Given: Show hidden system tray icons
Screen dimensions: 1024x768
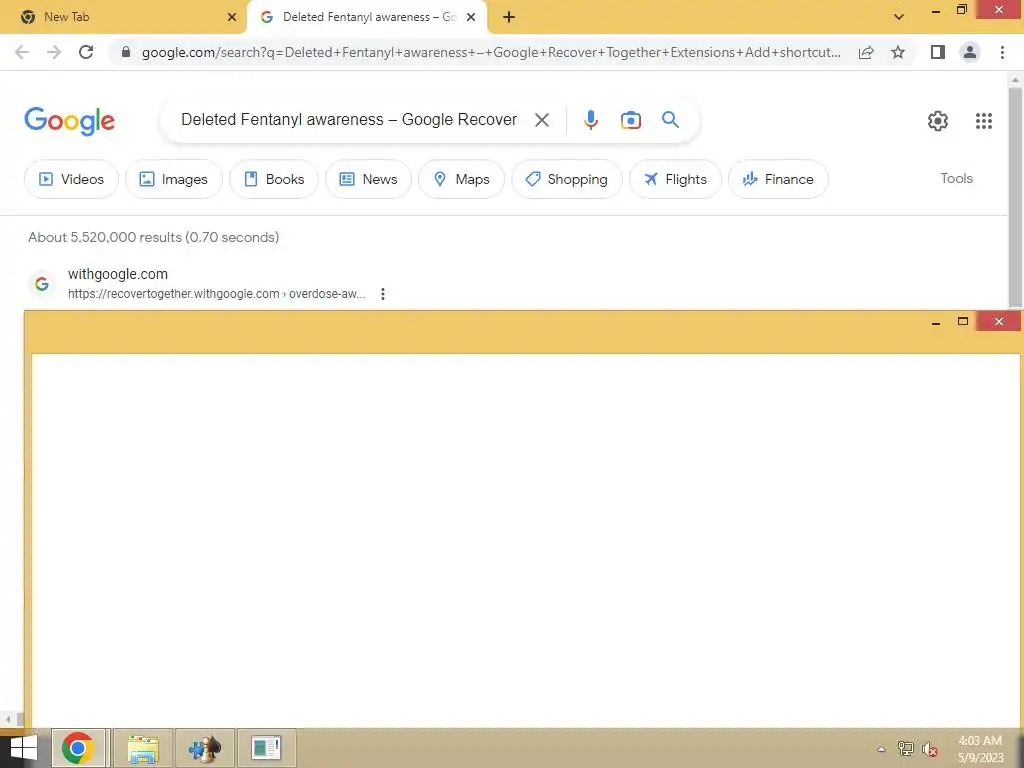Looking at the screenshot, I should (x=881, y=749).
